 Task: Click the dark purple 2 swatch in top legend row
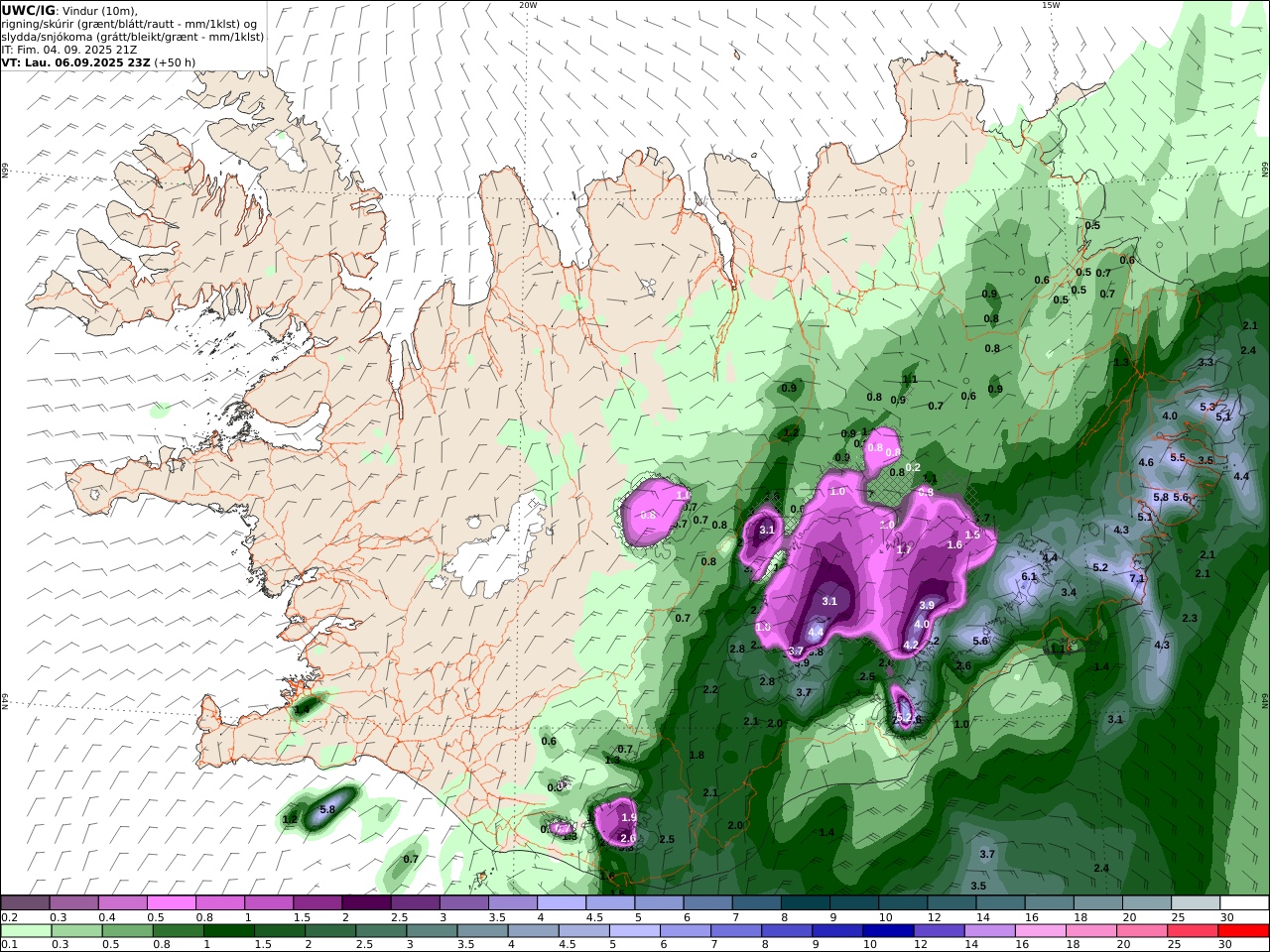(x=365, y=903)
